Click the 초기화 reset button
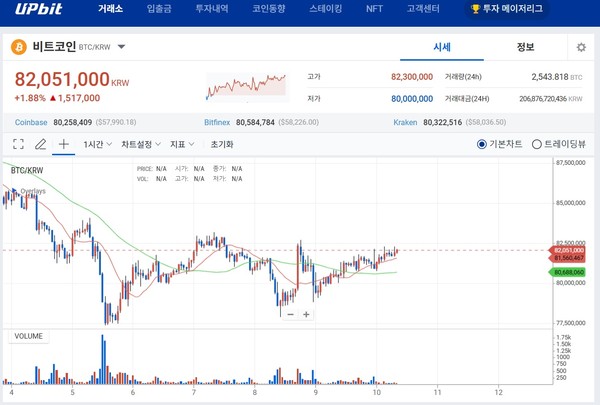 coord(221,144)
